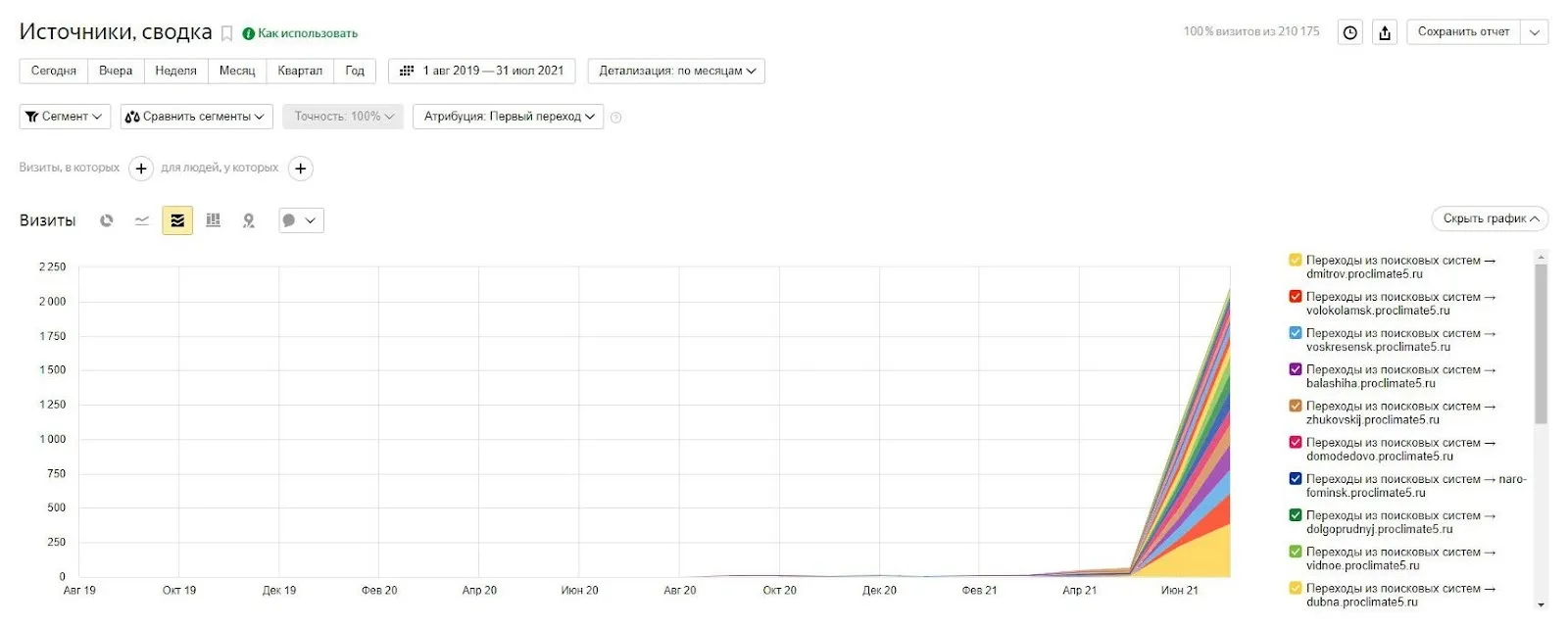Click the bookmark icon beside the report title
Screen dimensions: 1568x627
226,33
